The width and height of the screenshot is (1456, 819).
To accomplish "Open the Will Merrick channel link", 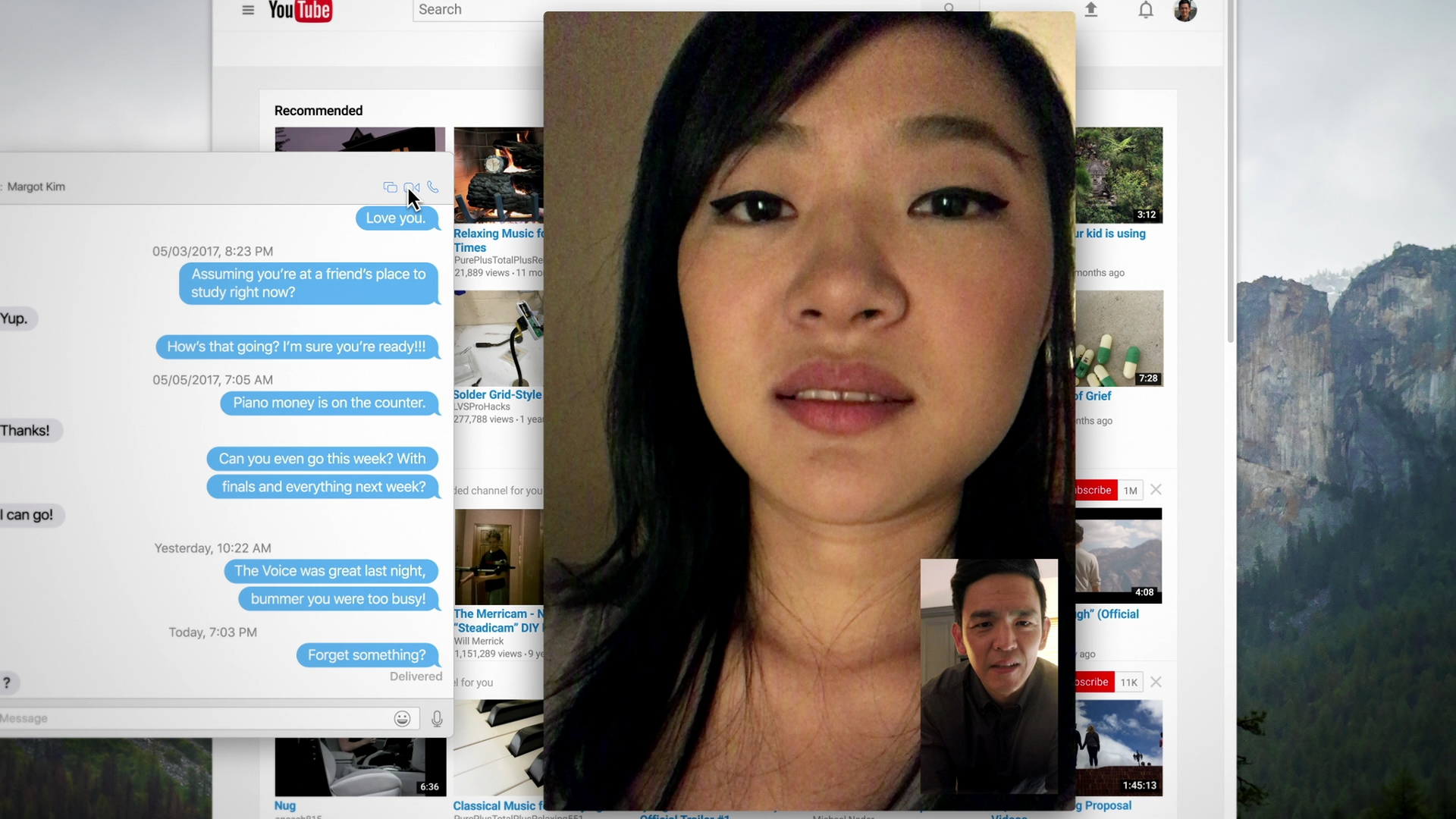I will click(479, 641).
